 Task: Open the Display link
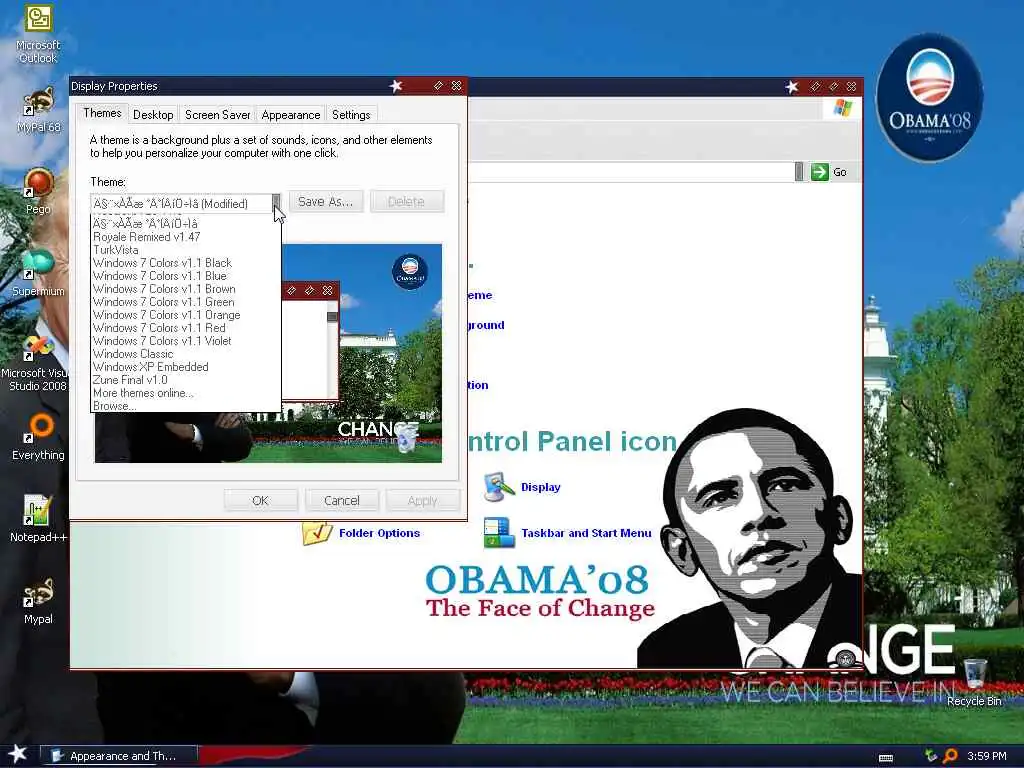(x=541, y=487)
